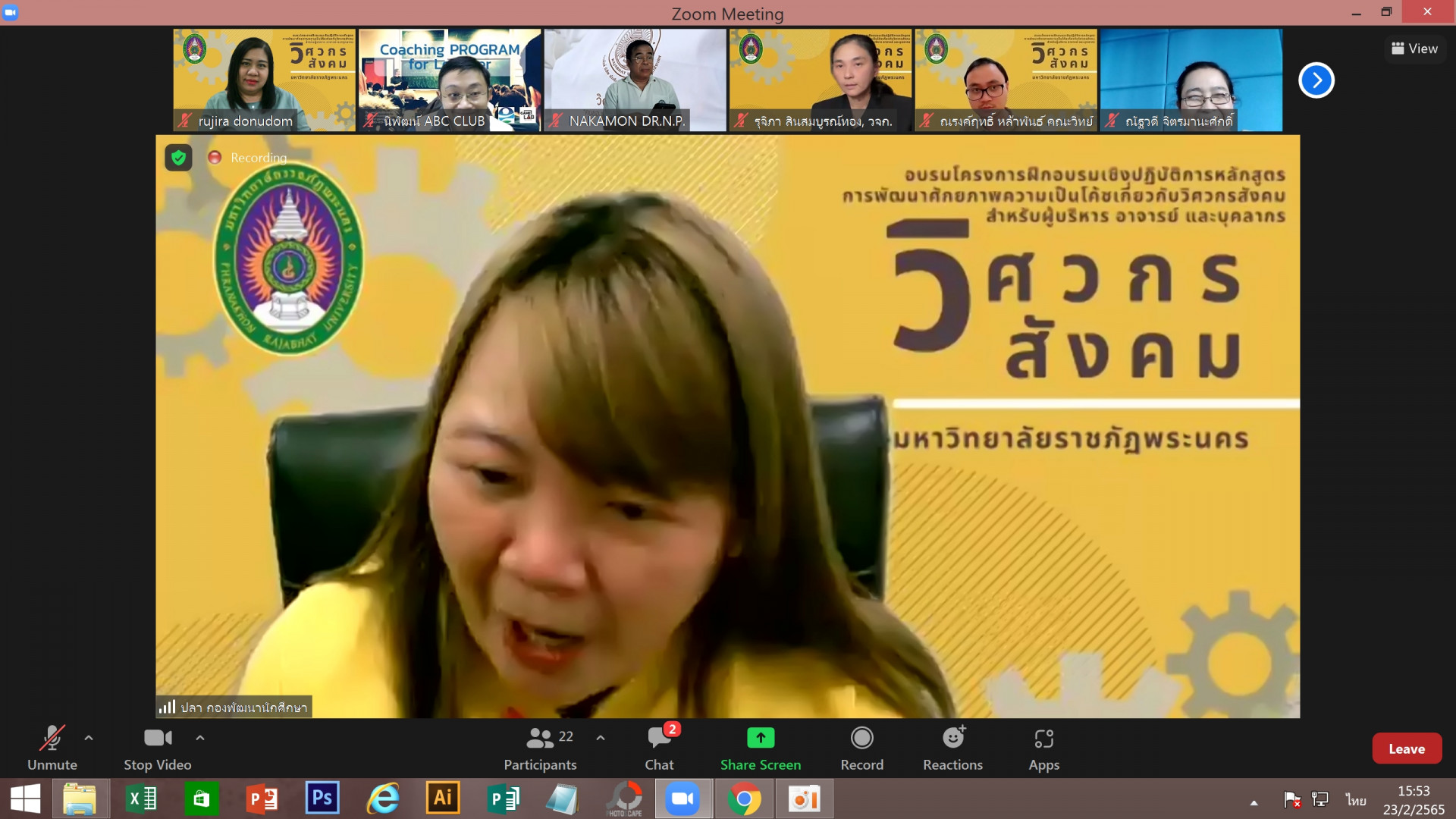This screenshot has width=1456, height=819.
Task: Open the Zoom Apps panel
Action: click(1044, 748)
